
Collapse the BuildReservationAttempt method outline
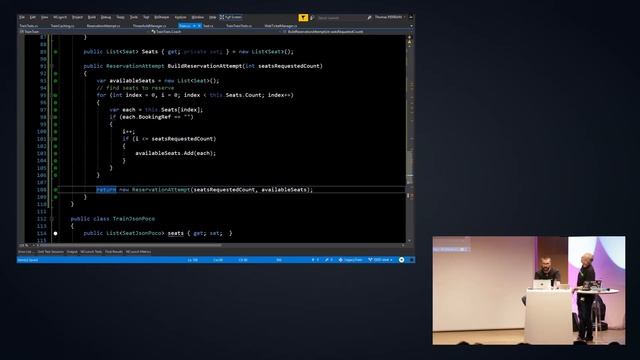point(52,66)
